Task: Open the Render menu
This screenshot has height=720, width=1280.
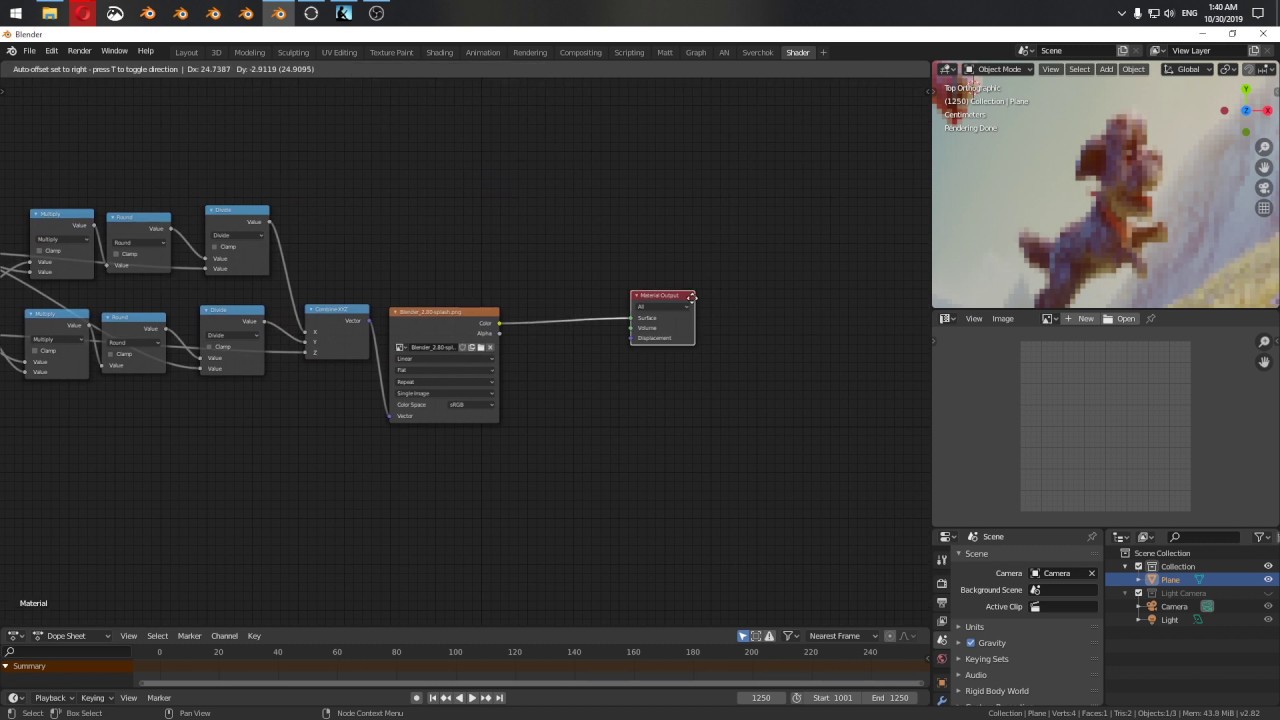Action: coord(79,51)
